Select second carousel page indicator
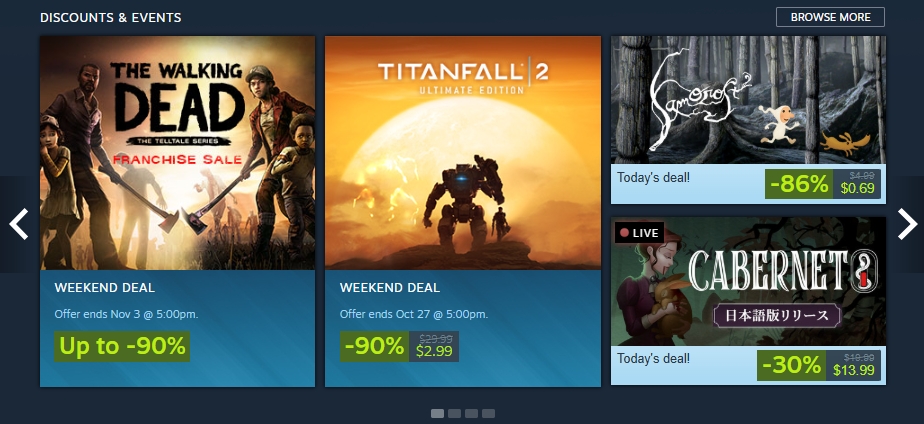 click(454, 413)
